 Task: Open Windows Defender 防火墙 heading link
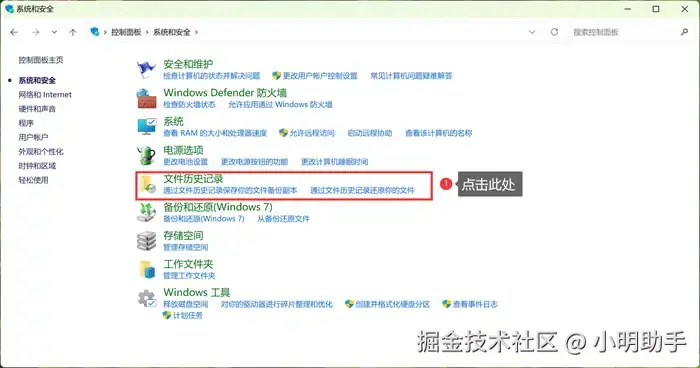tap(225, 93)
